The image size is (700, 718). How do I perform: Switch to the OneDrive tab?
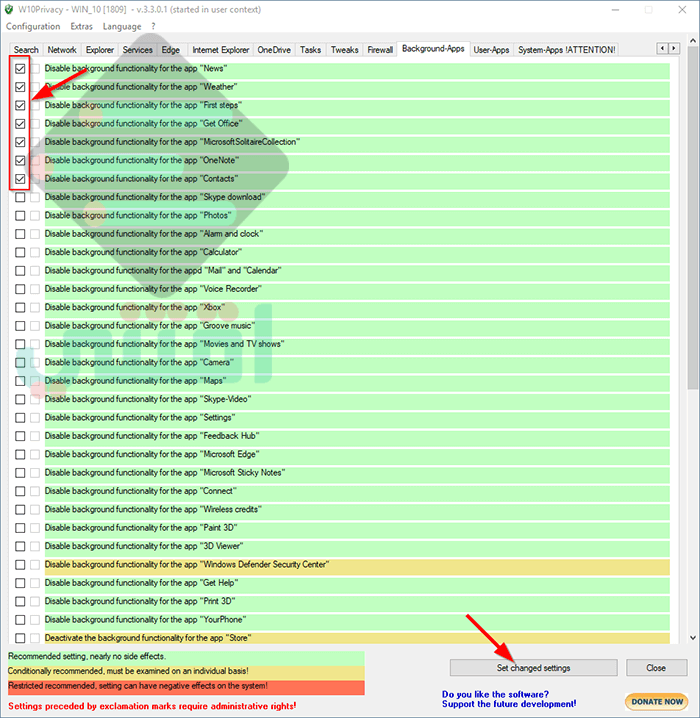274,50
